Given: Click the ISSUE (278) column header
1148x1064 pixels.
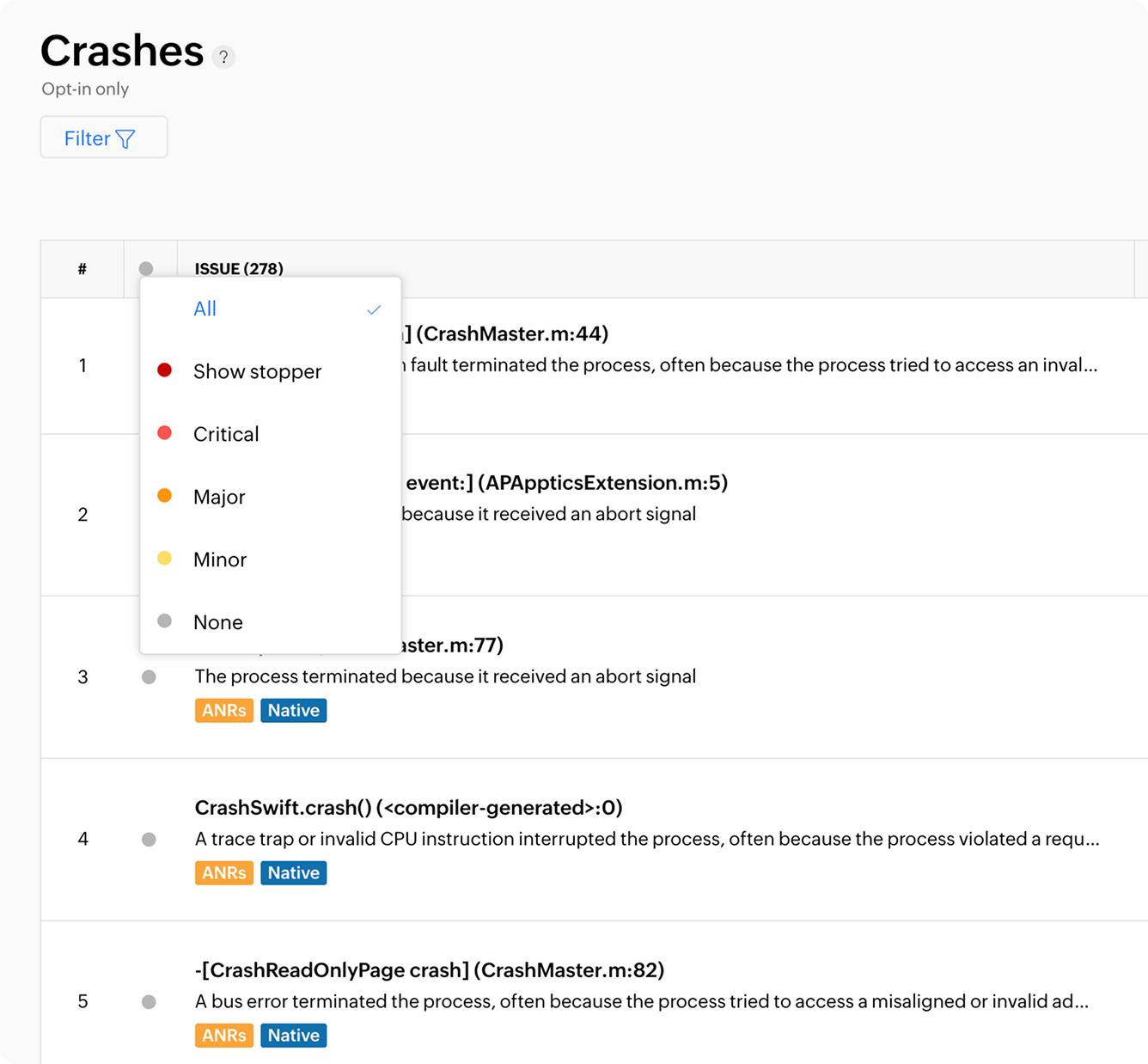Looking at the screenshot, I should point(239,269).
